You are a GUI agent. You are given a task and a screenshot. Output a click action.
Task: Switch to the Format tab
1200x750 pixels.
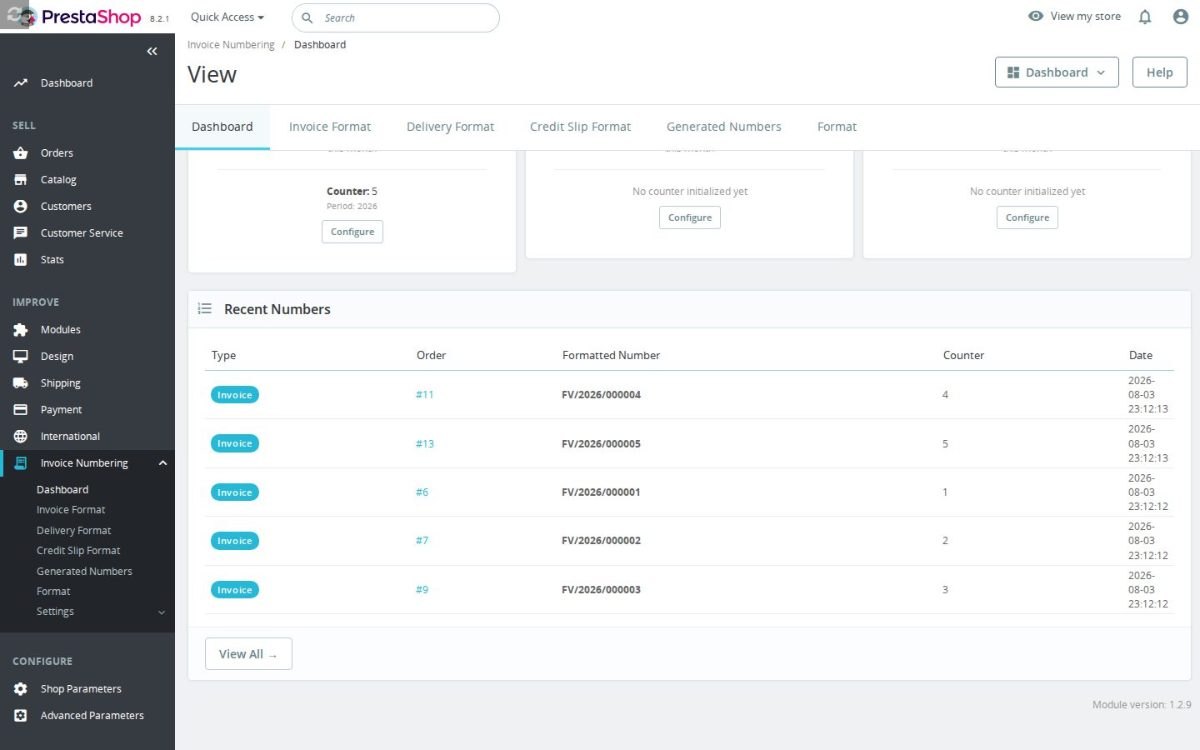(x=837, y=127)
